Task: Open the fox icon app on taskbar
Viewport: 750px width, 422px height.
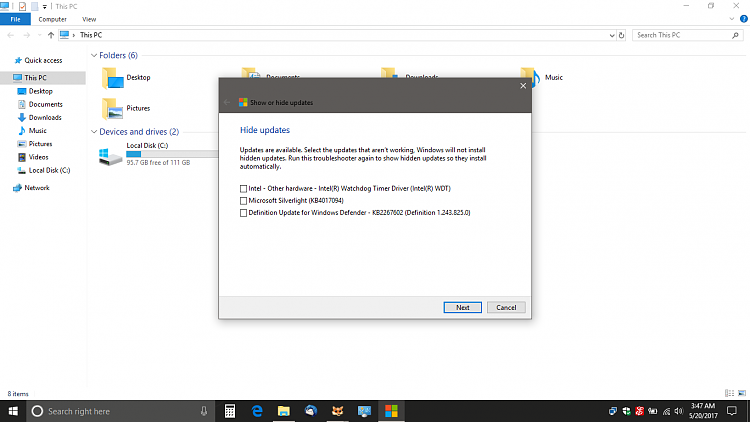Action: [x=337, y=411]
